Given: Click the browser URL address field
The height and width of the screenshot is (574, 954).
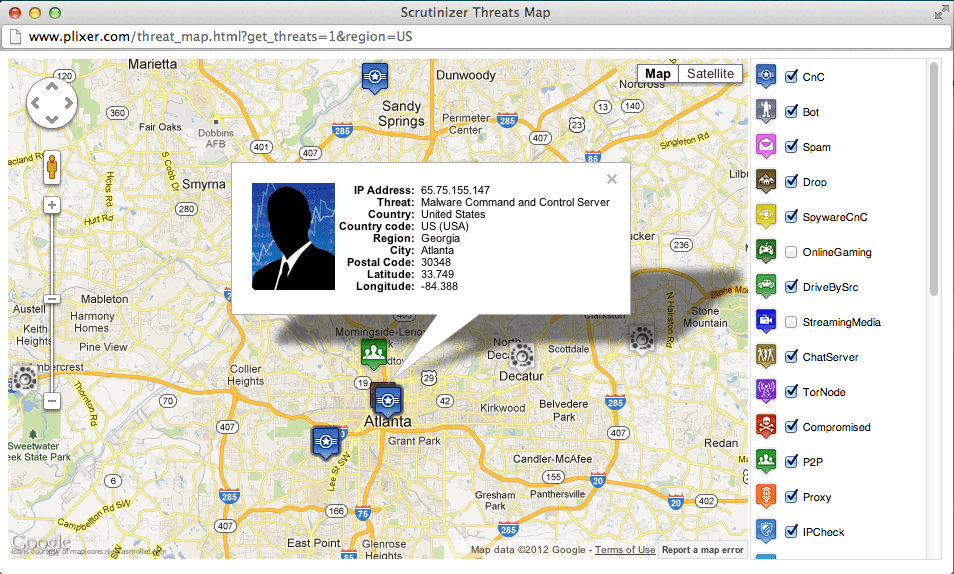Looking at the screenshot, I should click(476, 37).
